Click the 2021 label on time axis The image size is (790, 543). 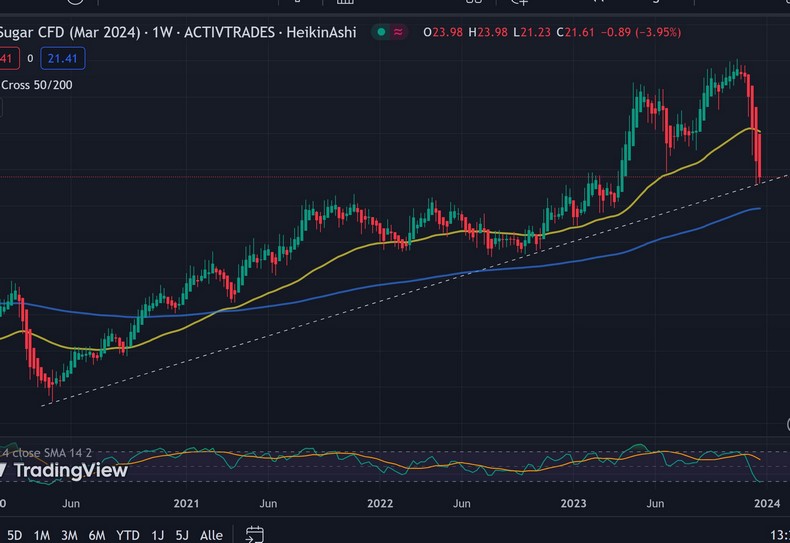pyautogui.click(x=186, y=503)
